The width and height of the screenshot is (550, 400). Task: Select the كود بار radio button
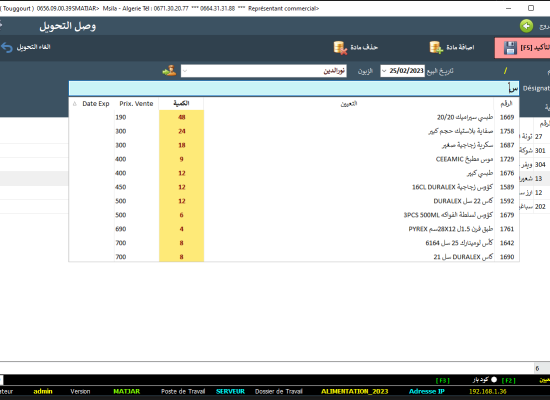pos(494,380)
